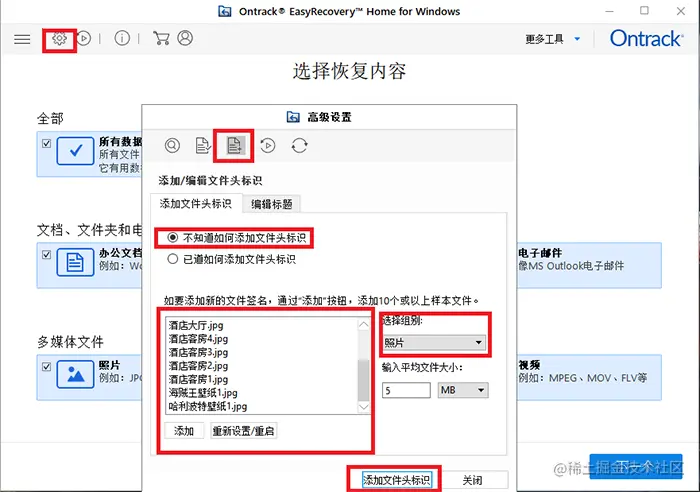Select 酒店客房4.jpg in the list
Screen dimensions: 700x492
pyautogui.click(x=199, y=339)
